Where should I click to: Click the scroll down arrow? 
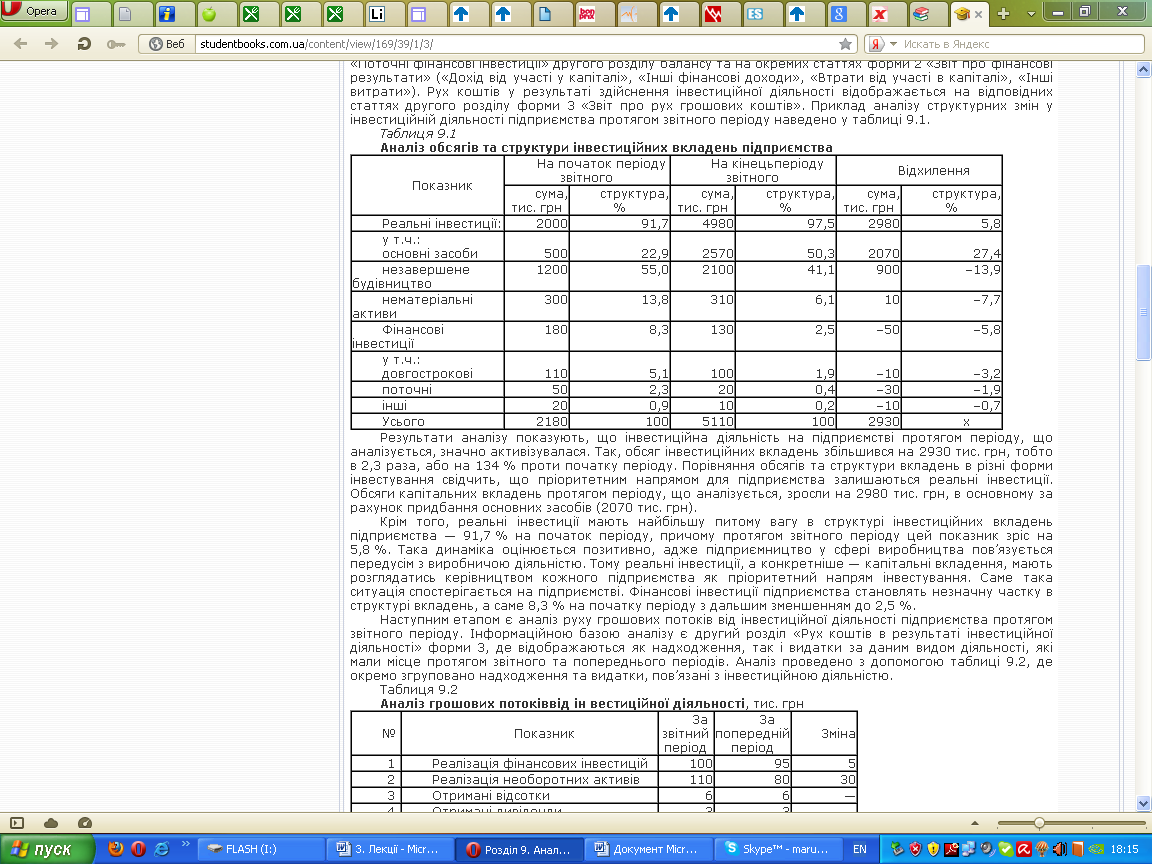pyautogui.click(x=1143, y=803)
